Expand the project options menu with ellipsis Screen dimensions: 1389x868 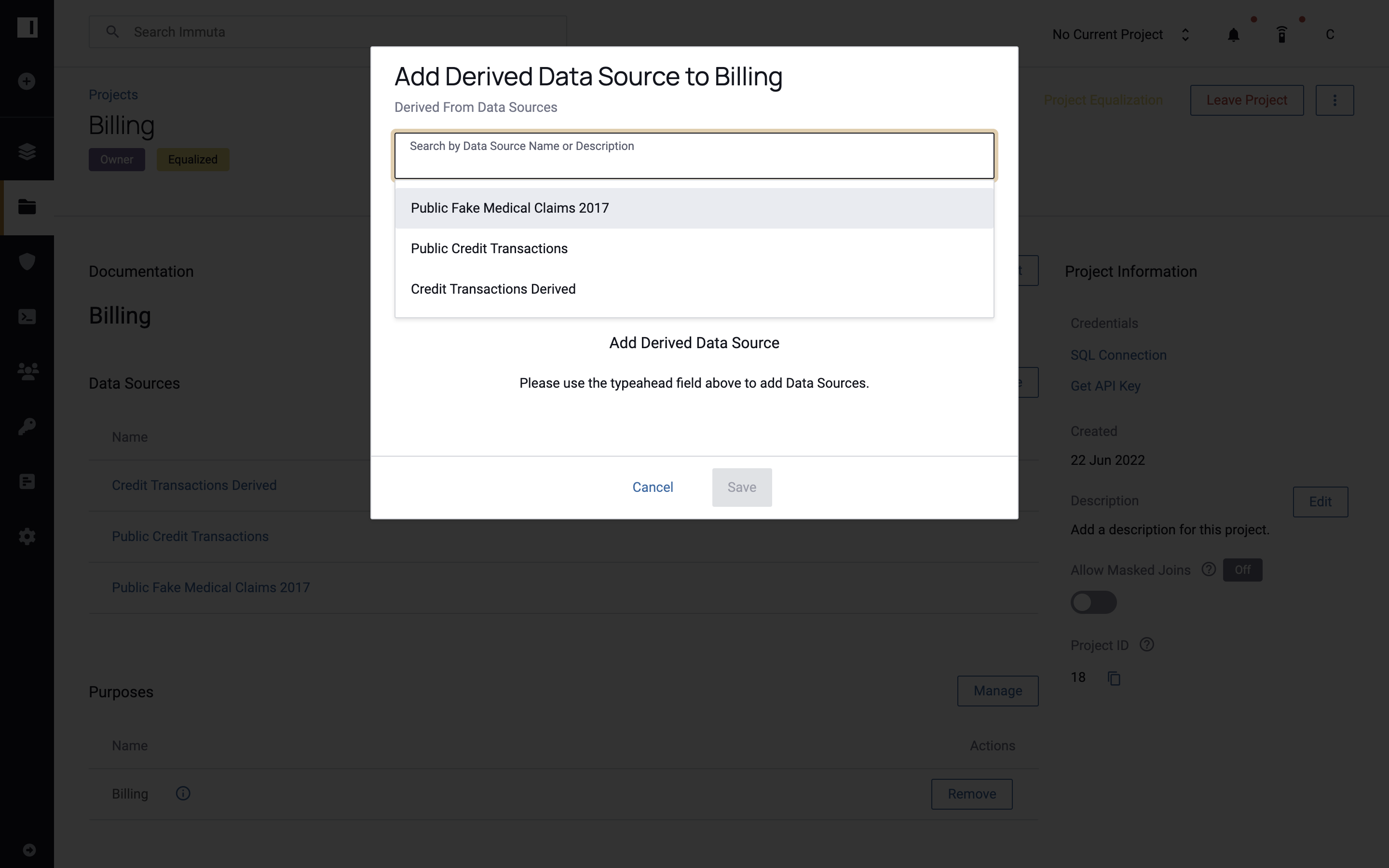point(1335,100)
